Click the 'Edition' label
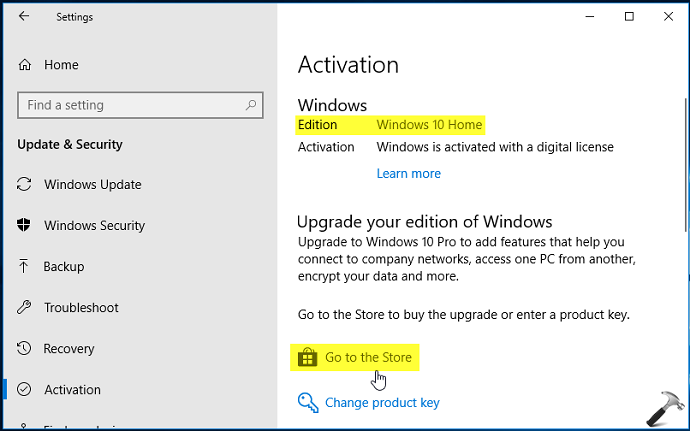The width and height of the screenshot is (690, 431). click(317, 125)
